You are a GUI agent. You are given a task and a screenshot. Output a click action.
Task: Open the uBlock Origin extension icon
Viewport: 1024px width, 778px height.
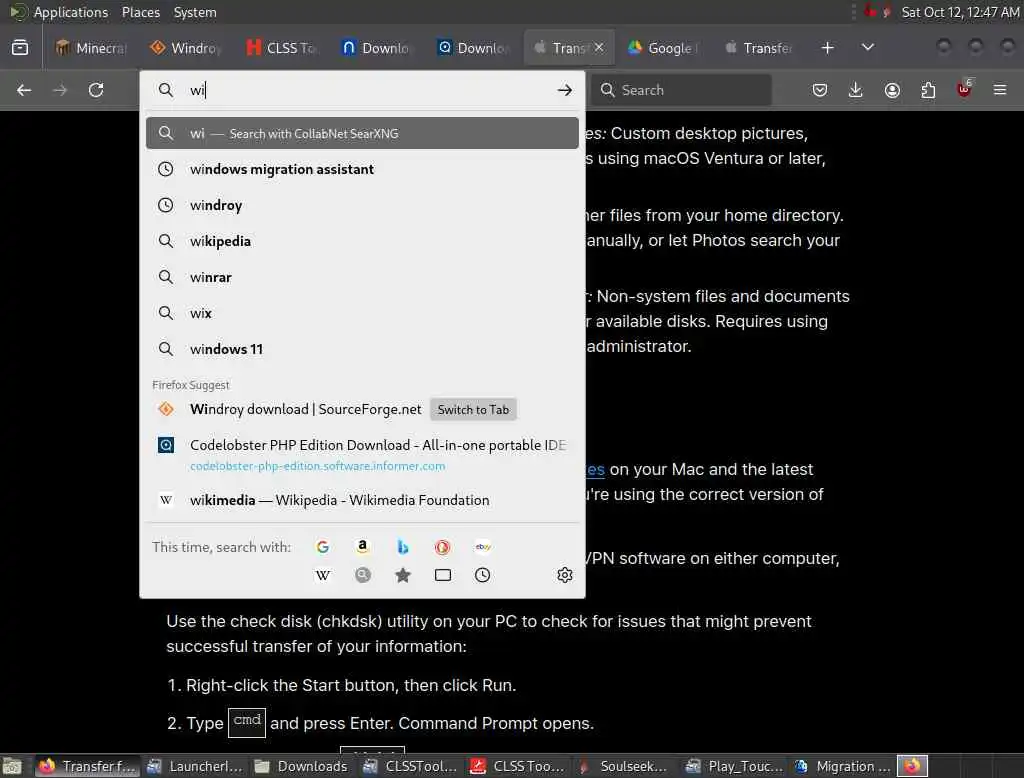coord(964,90)
